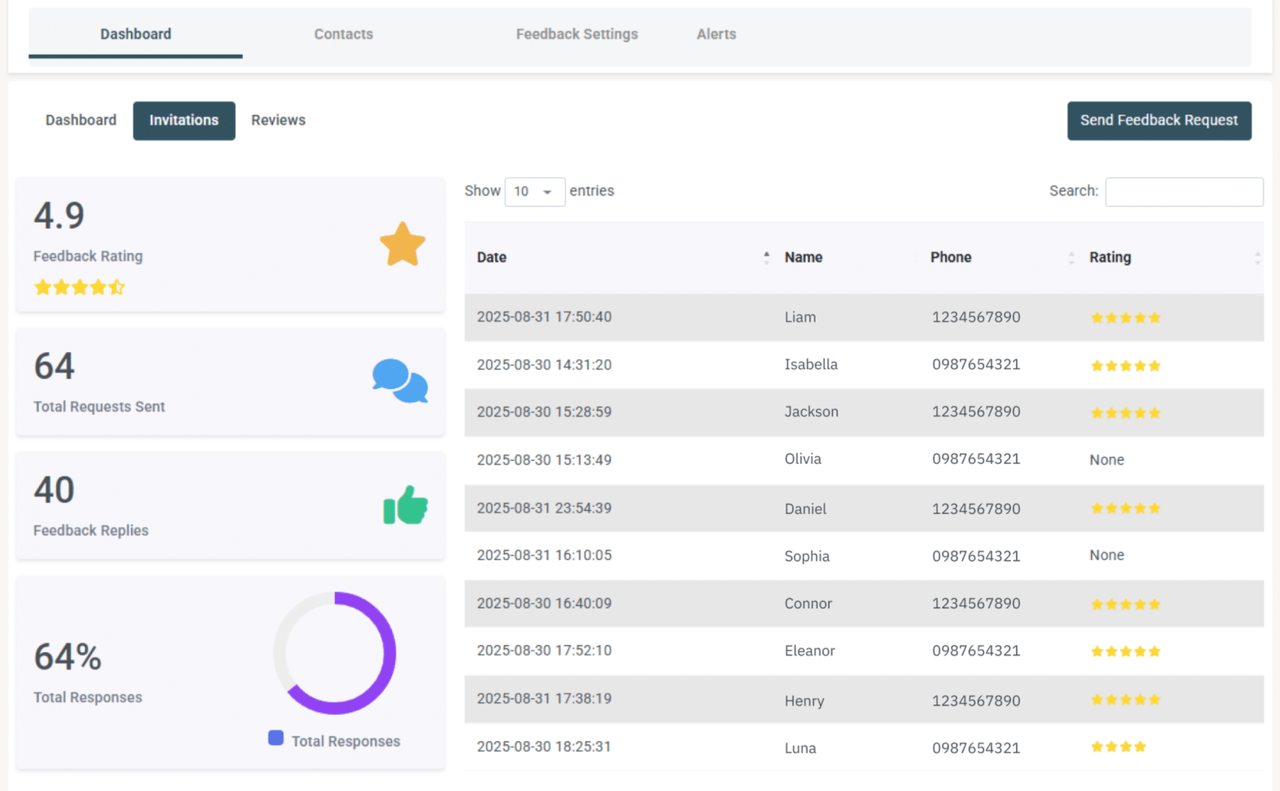Select the Reviews sub-tab

278,120
